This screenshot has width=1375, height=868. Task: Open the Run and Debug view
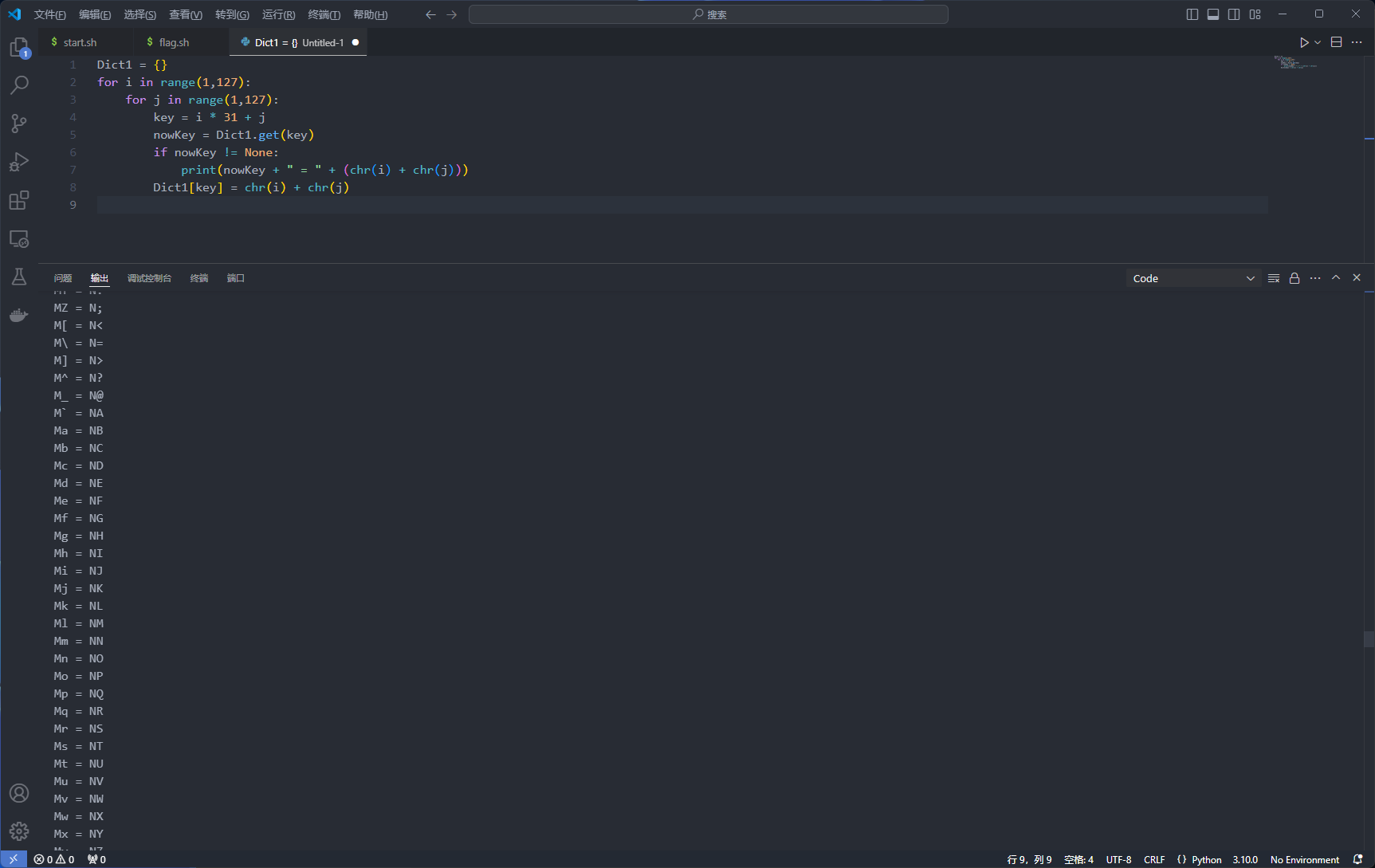pos(19,162)
